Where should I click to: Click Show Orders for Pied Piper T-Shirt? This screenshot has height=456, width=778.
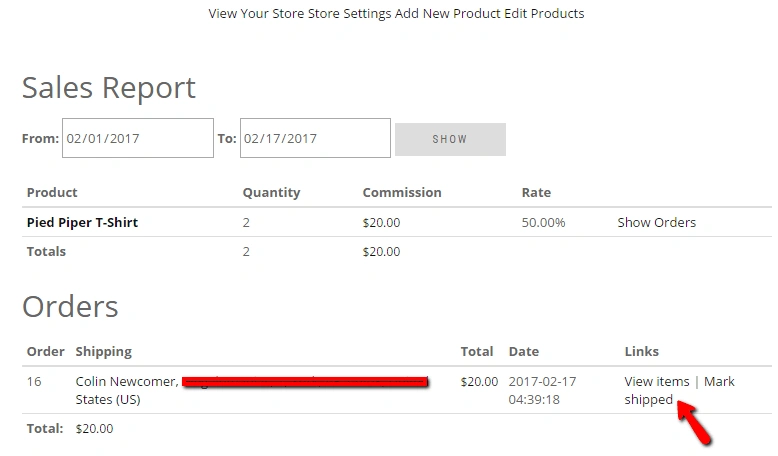coord(656,222)
